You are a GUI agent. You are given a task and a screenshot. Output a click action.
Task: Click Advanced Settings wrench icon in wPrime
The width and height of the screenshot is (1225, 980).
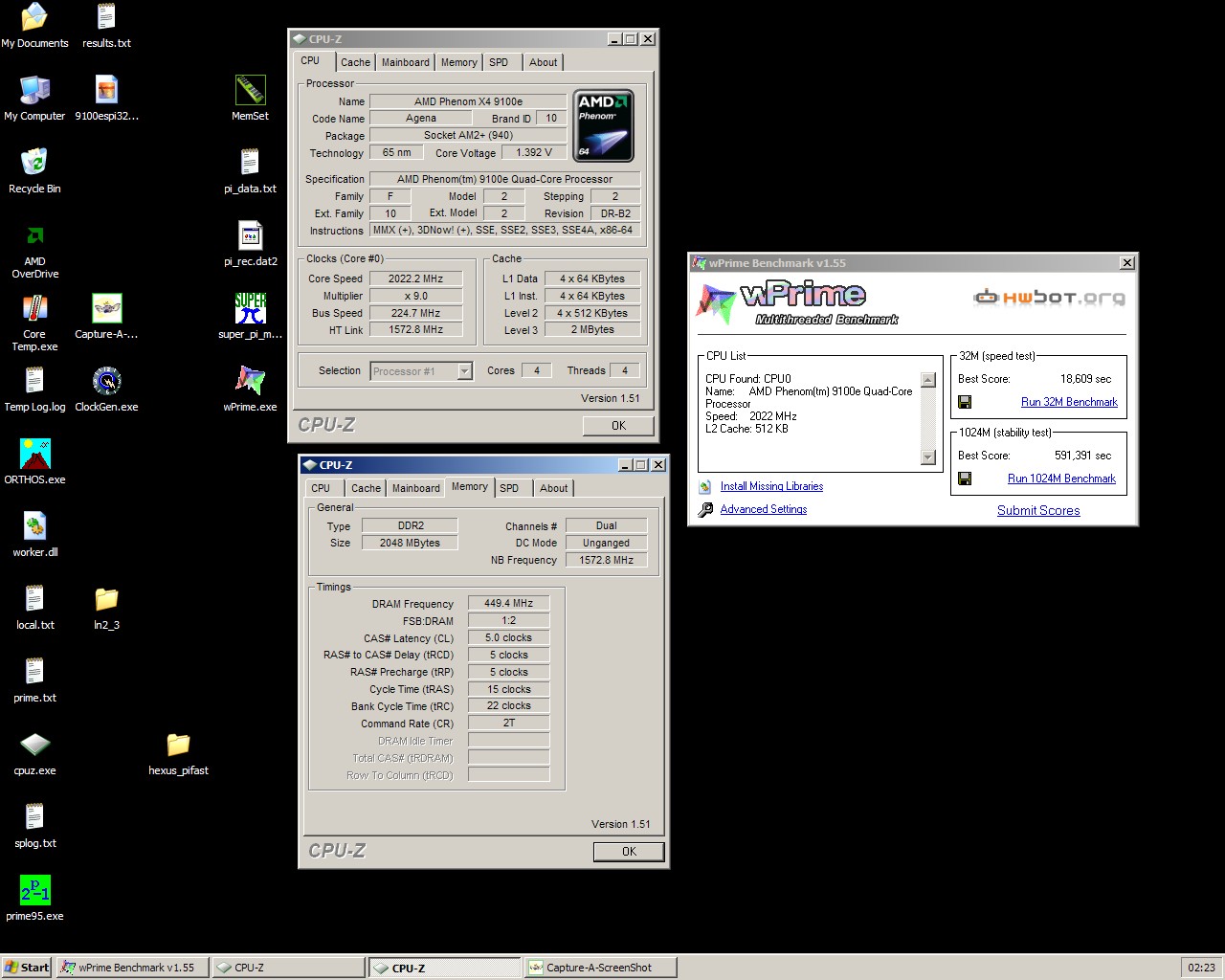(x=705, y=509)
